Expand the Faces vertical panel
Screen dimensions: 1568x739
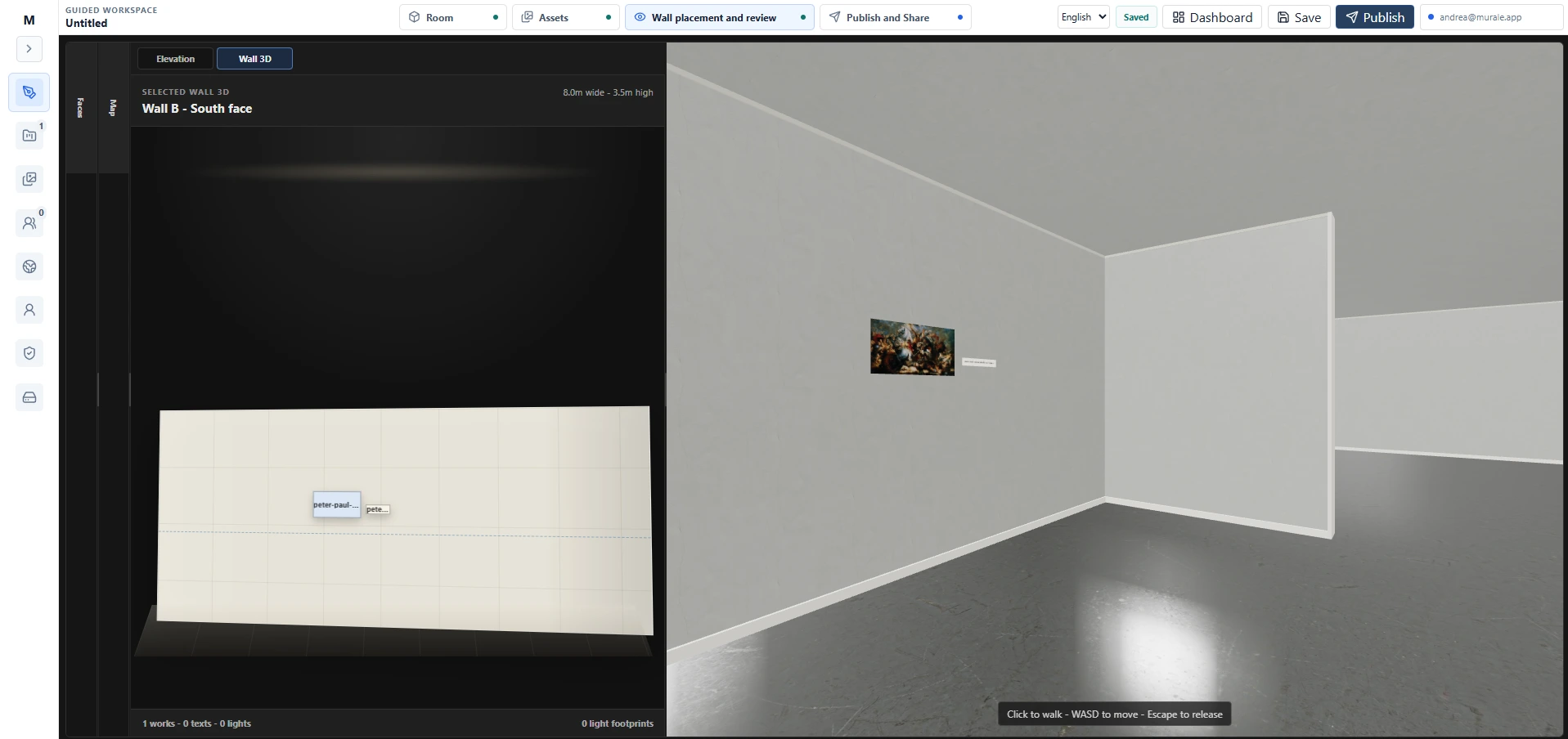(x=81, y=107)
